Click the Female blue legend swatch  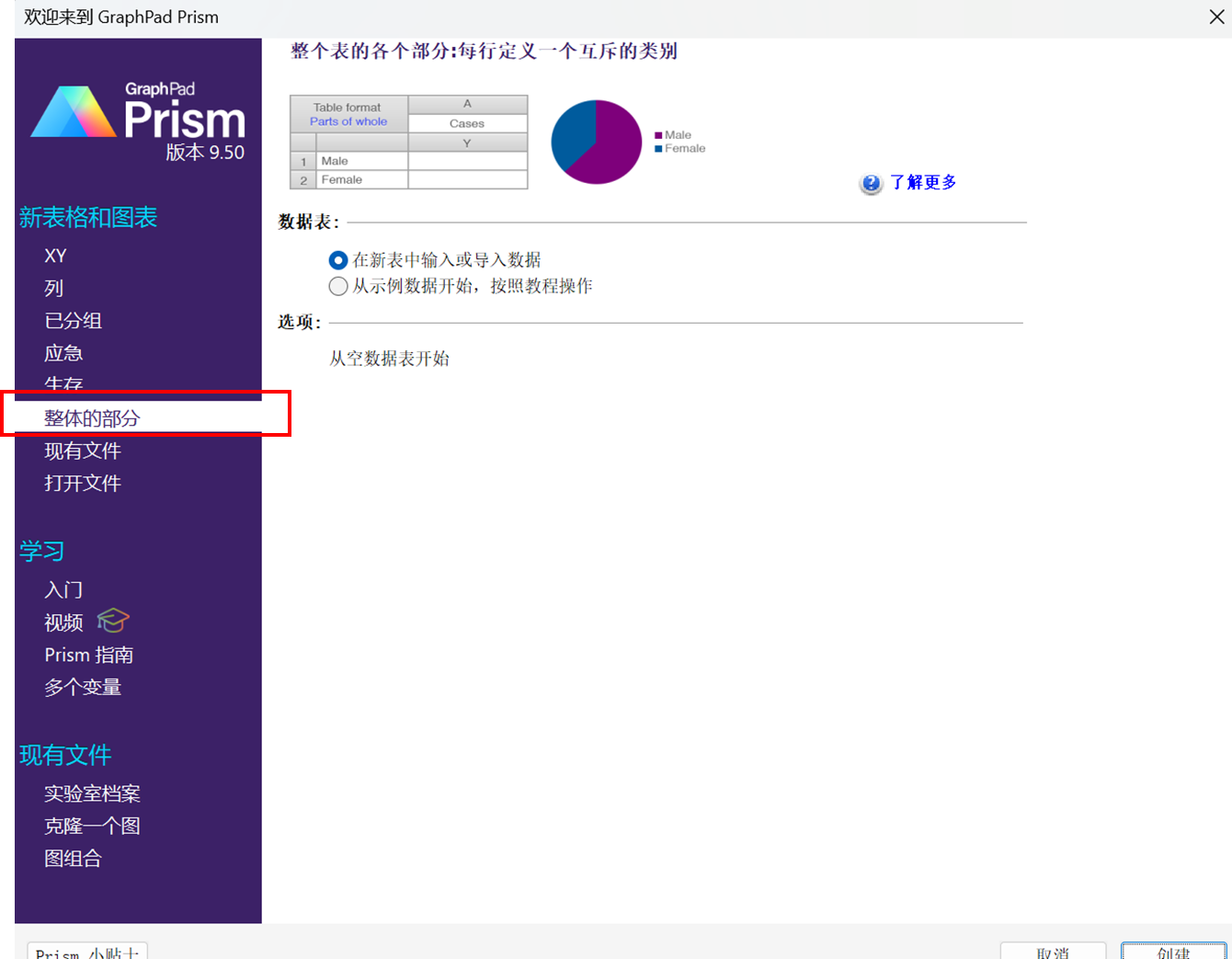coord(658,148)
